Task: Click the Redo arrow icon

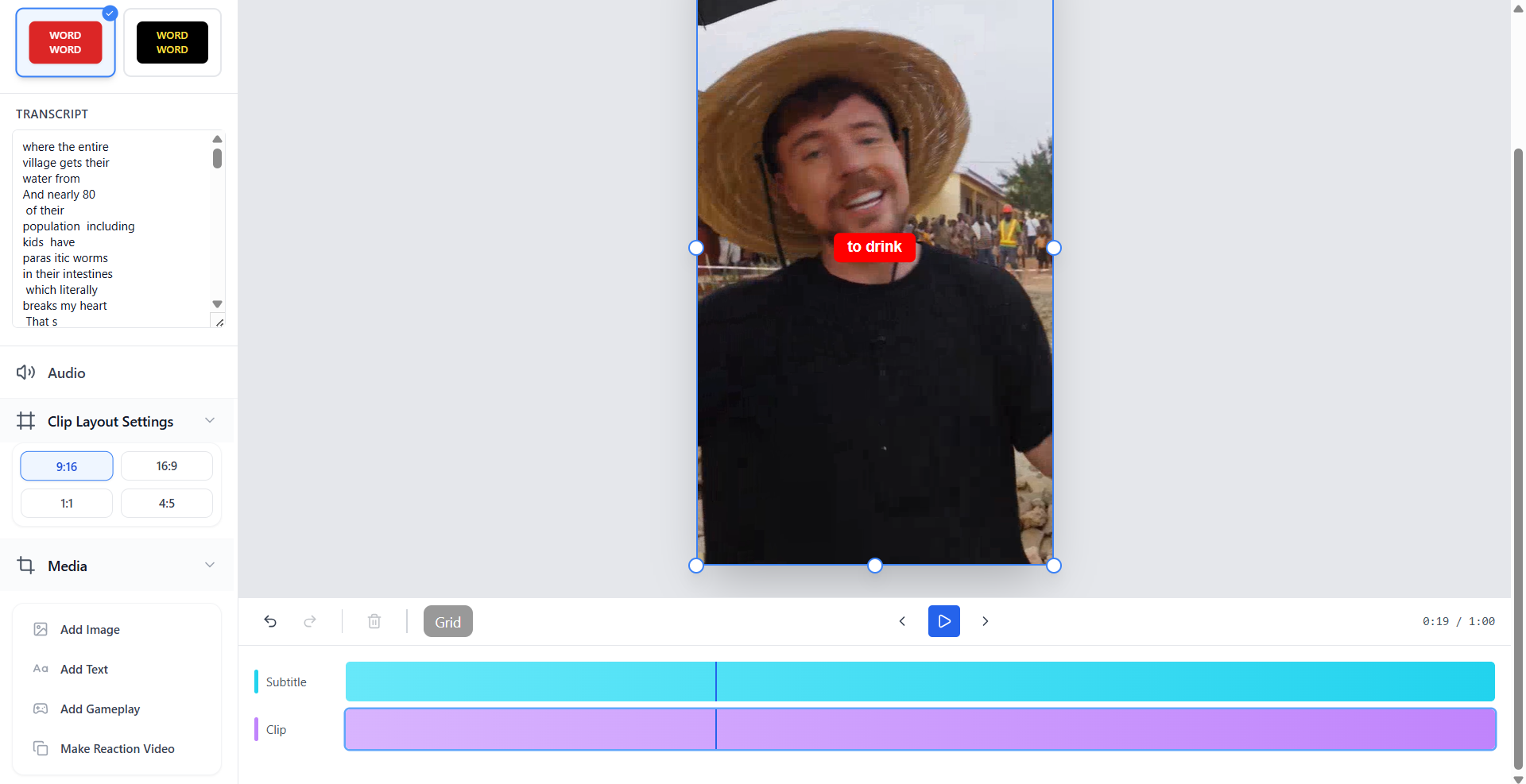Action: click(310, 621)
